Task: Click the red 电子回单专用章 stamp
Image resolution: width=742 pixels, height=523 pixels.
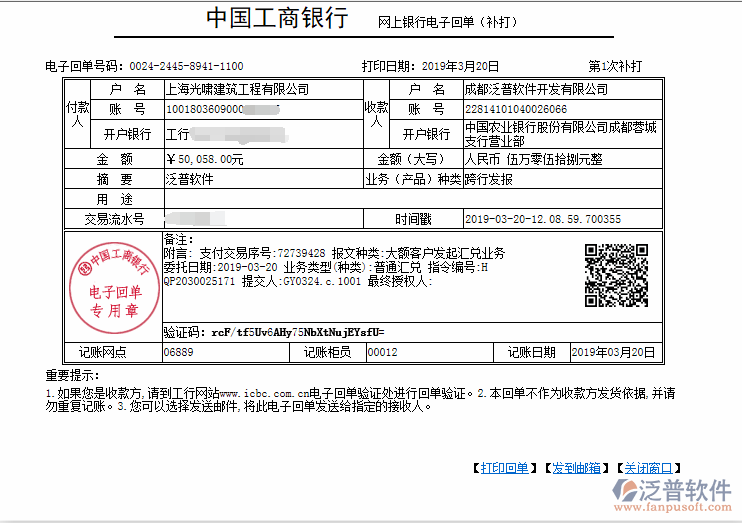Action: [x=114, y=287]
